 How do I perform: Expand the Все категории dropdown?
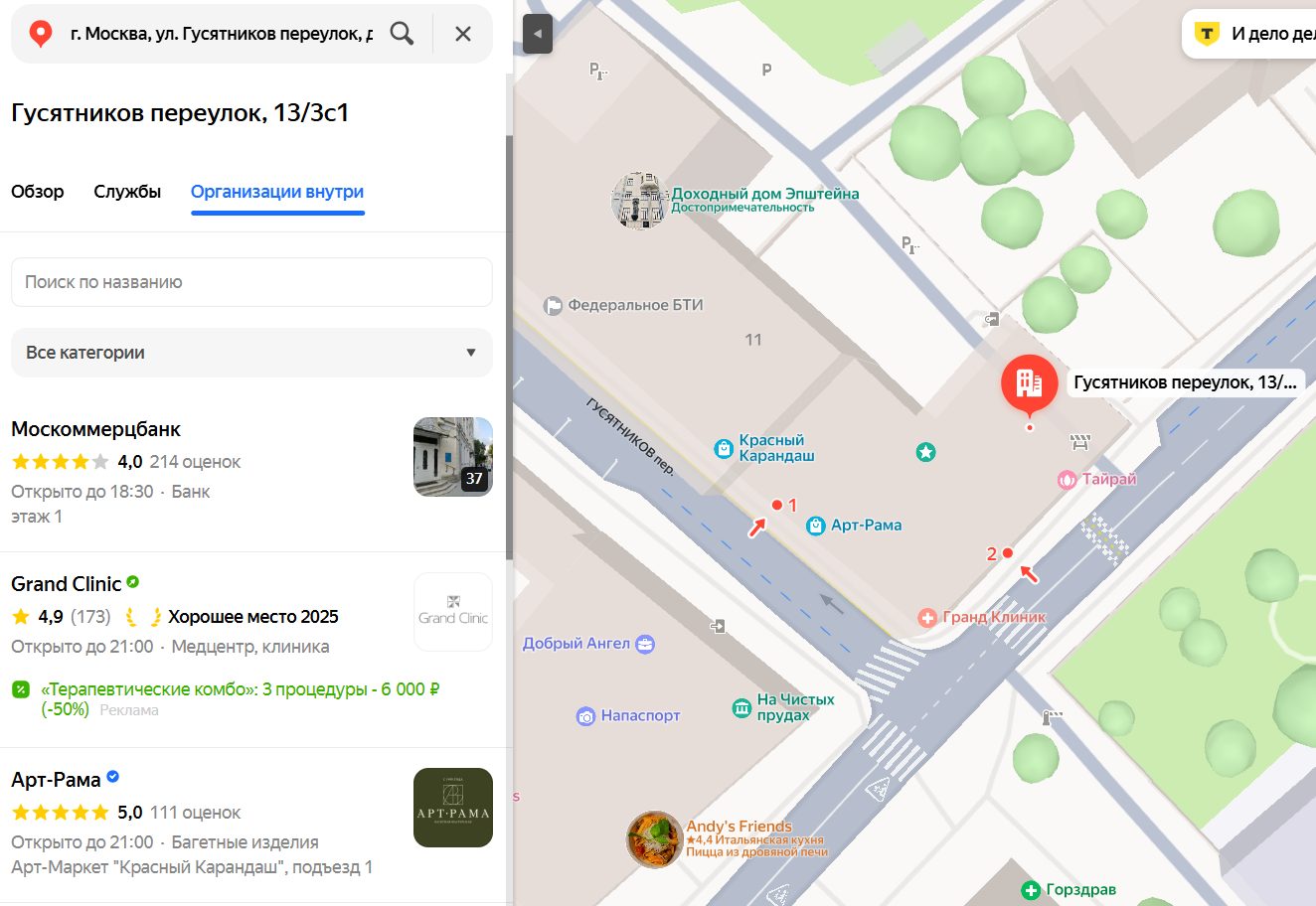pos(251,353)
